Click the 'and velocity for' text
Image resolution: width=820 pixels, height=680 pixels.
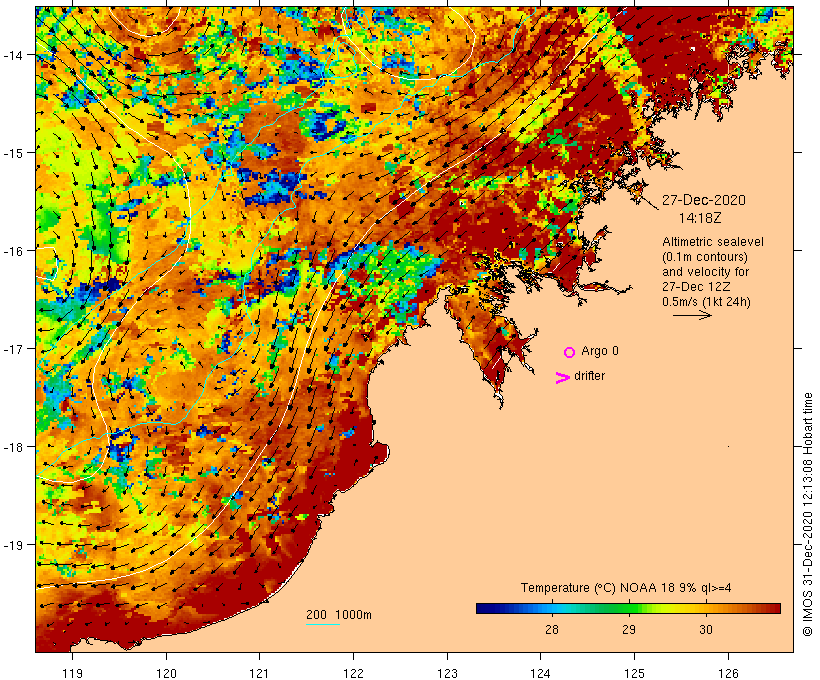click(x=705, y=272)
